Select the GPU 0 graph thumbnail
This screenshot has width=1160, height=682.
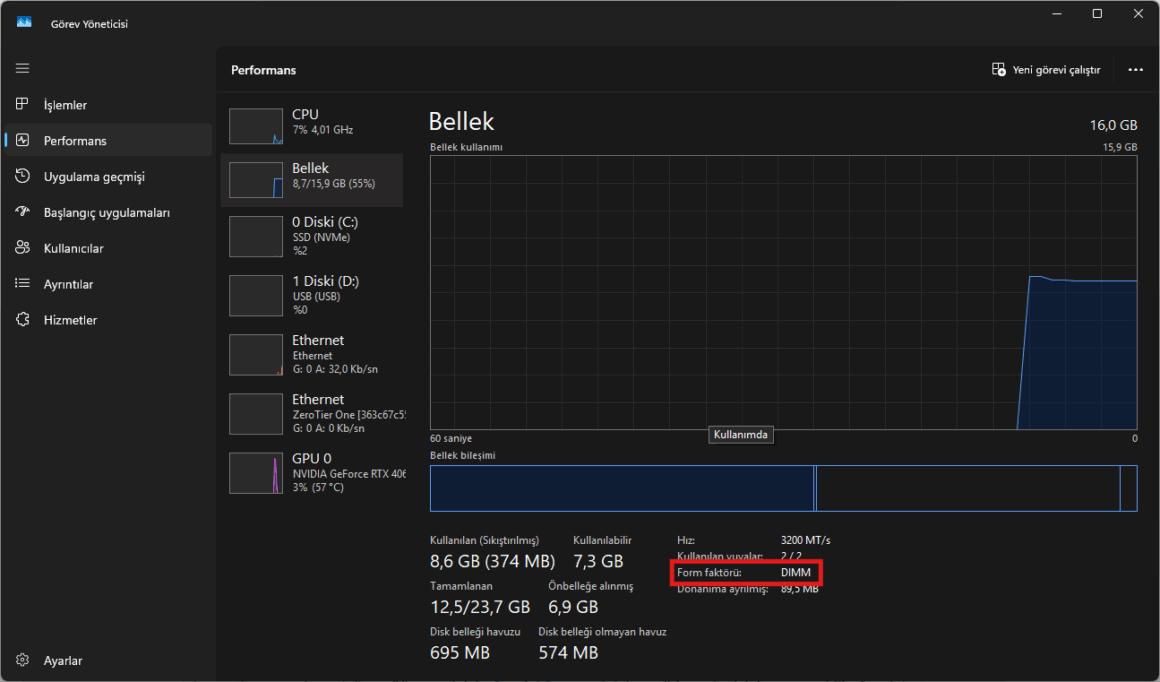click(256, 473)
